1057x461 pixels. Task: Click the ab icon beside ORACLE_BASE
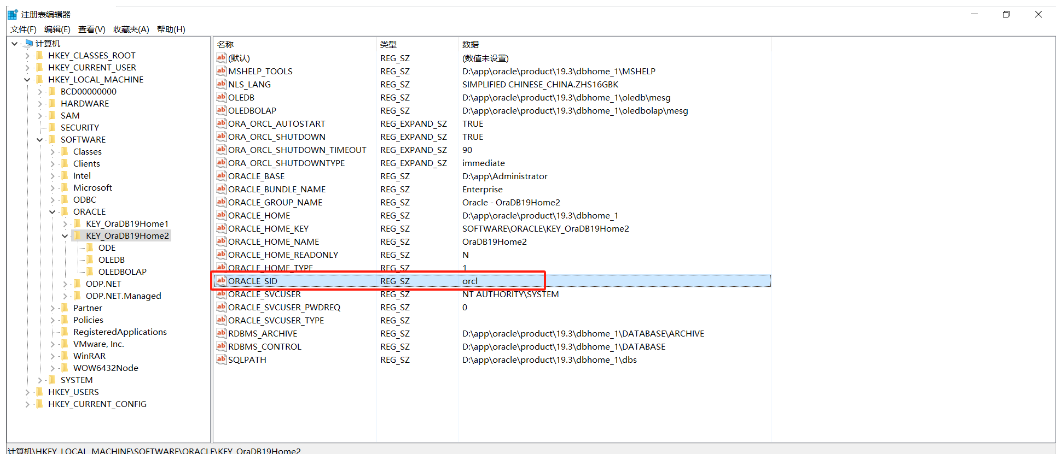point(220,176)
